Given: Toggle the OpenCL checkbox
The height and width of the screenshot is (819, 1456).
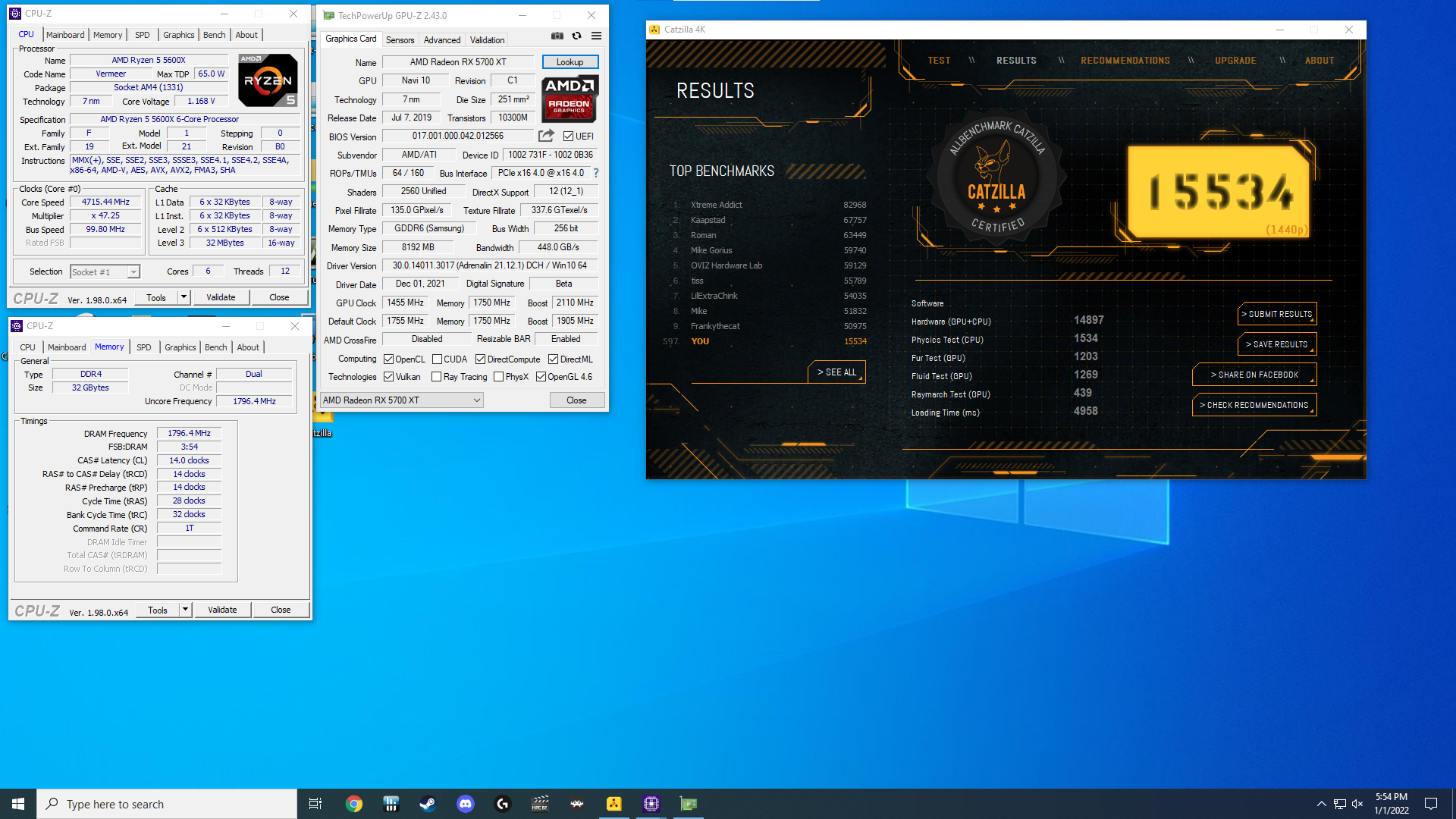Looking at the screenshot, I should [389, 359].
